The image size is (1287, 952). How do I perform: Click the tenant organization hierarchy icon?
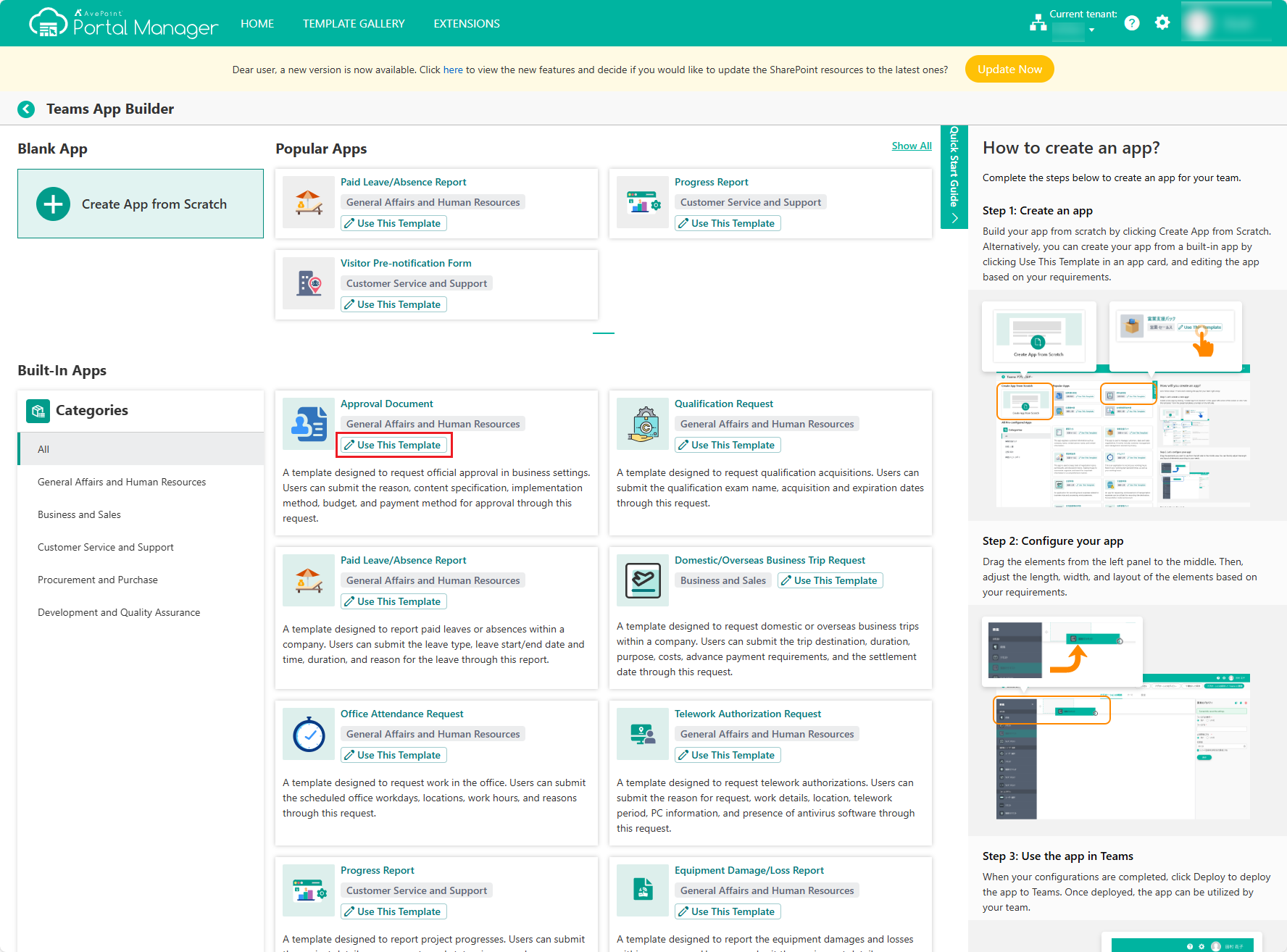tap(1038, 23)
